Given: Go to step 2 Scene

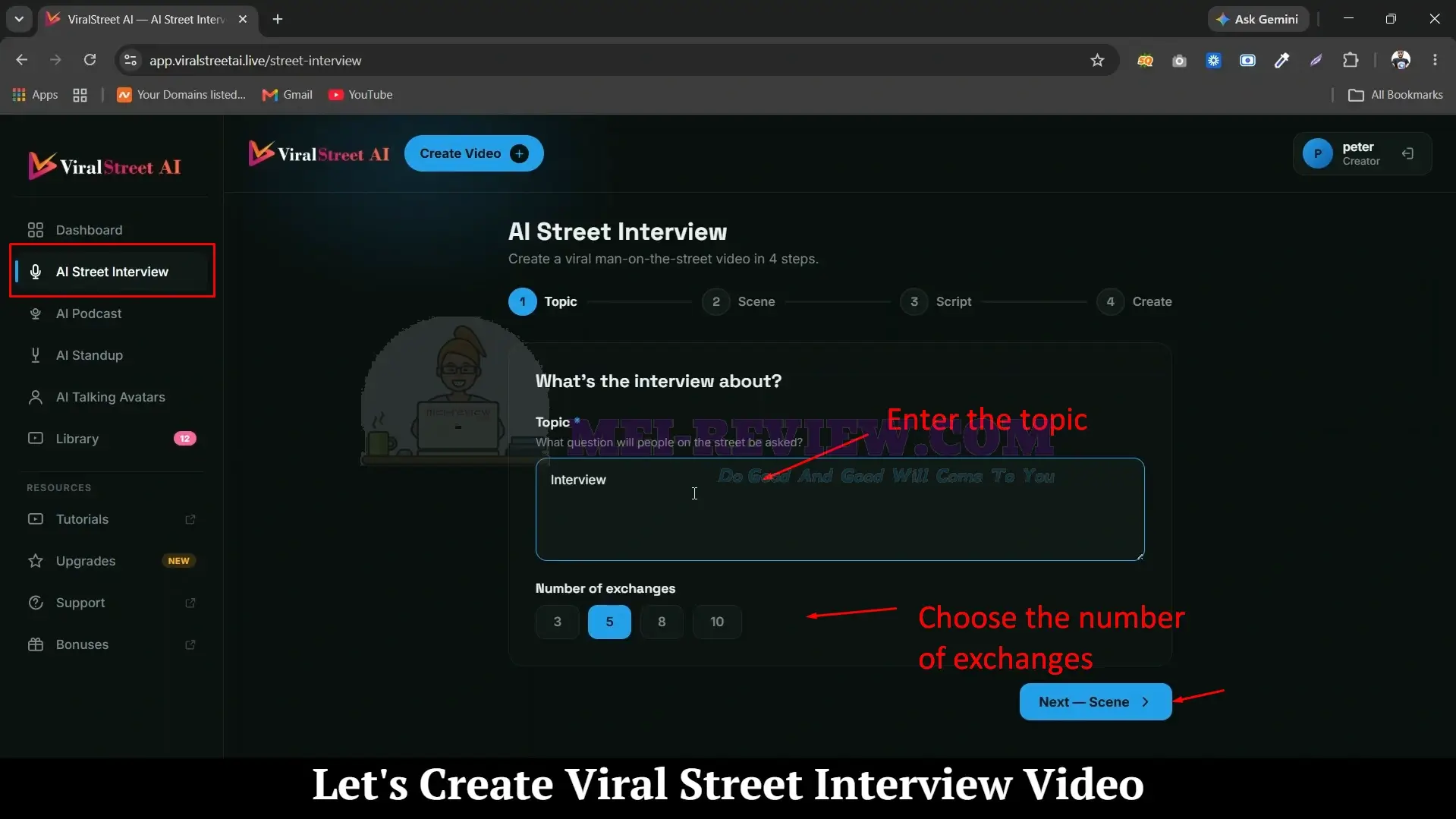Looking at the screenshot, I should pos(739,301).
